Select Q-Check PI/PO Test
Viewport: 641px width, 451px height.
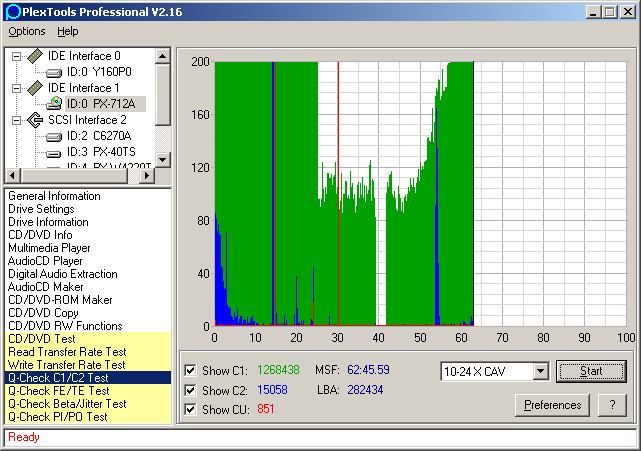click(x=88, y=417)
